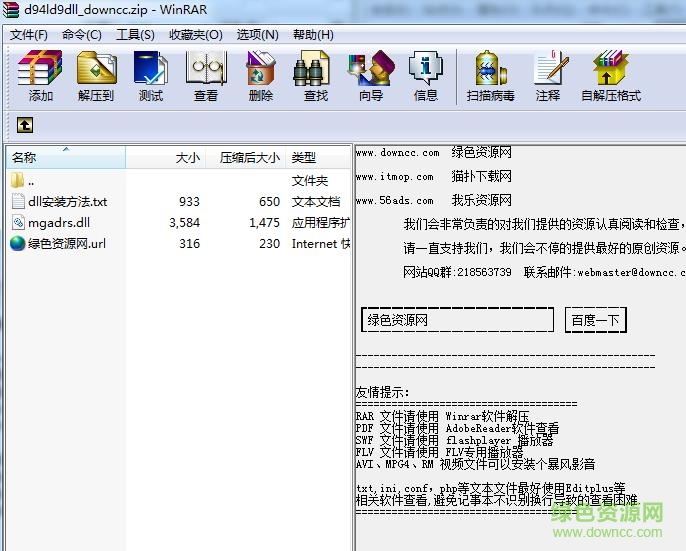Image resolution: width=686 pixels, height=551 pixels.
Task: Click the 扫描病毒 (Virus Scan) icon
Action: pyautogui.click(x=490, y=76)
